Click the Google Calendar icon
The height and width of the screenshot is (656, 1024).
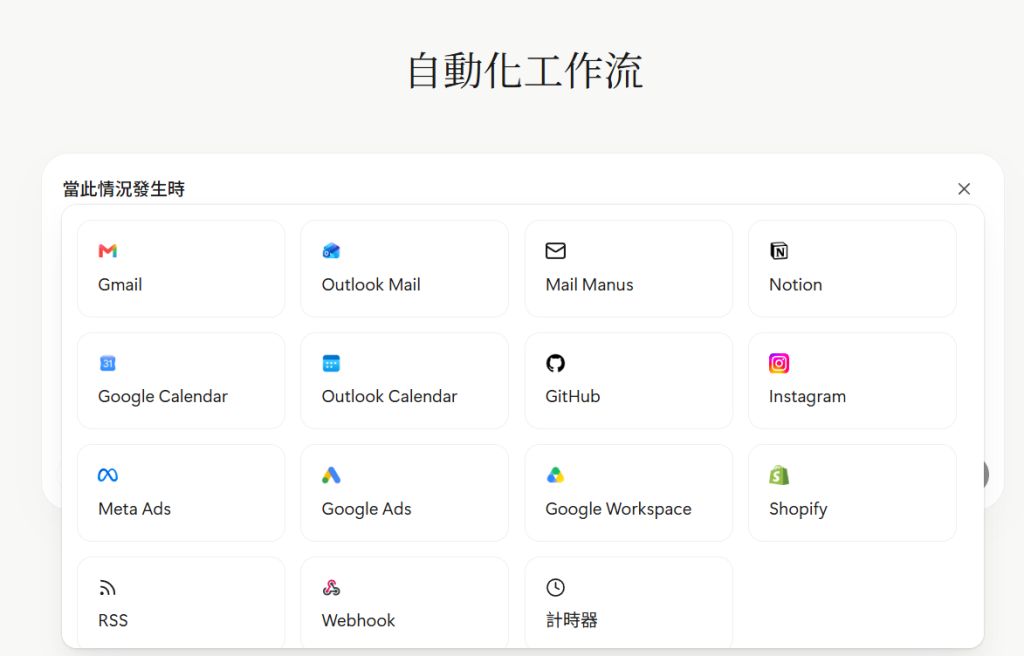tap(108, 363)
